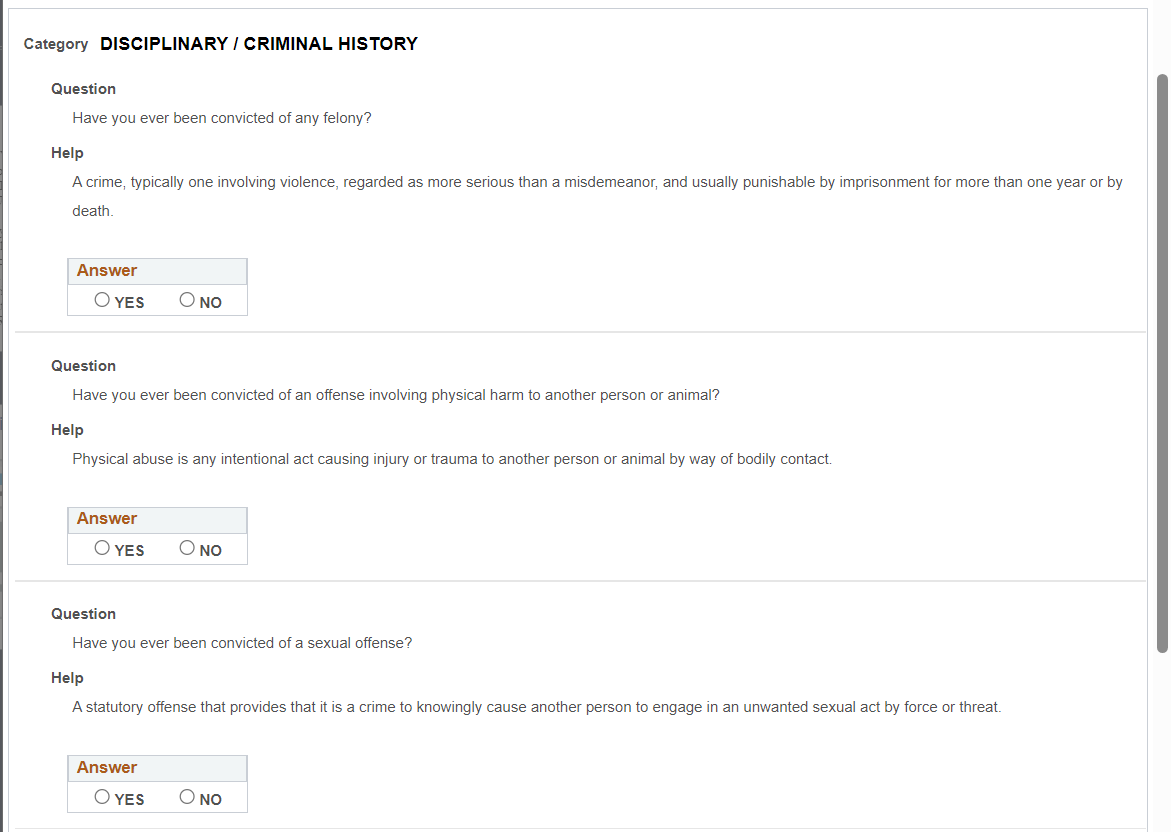This screenshot has width=1171, height=832.
Task: Click the 'physical harm to another person' question text
Action: [x=395, y=395]
